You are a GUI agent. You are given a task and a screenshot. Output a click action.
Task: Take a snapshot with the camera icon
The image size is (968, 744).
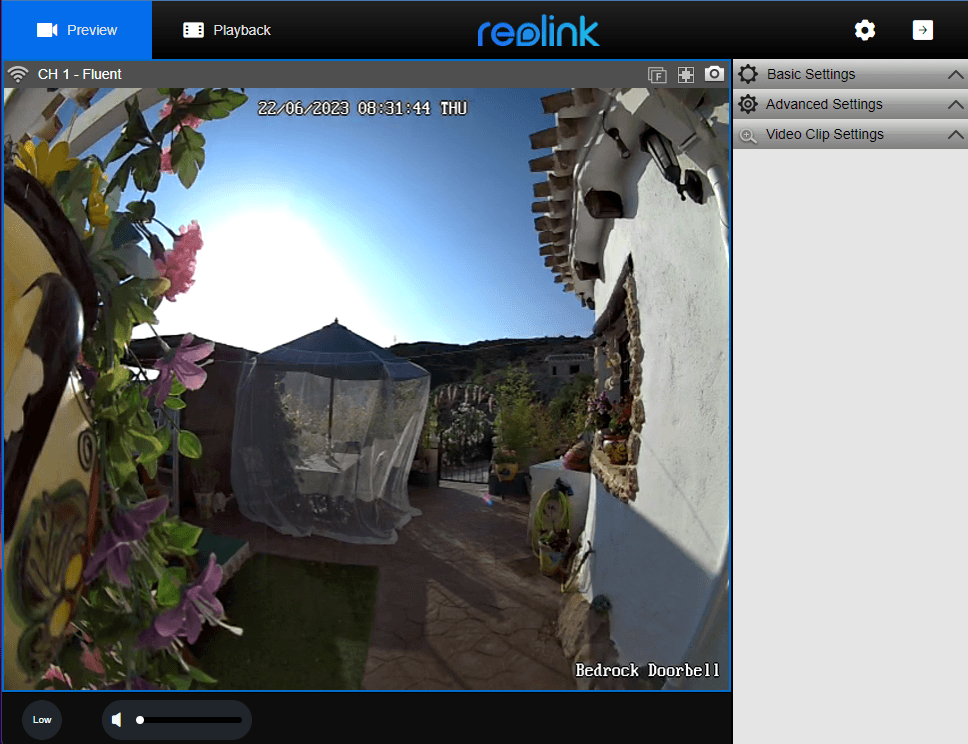point(714,74)
